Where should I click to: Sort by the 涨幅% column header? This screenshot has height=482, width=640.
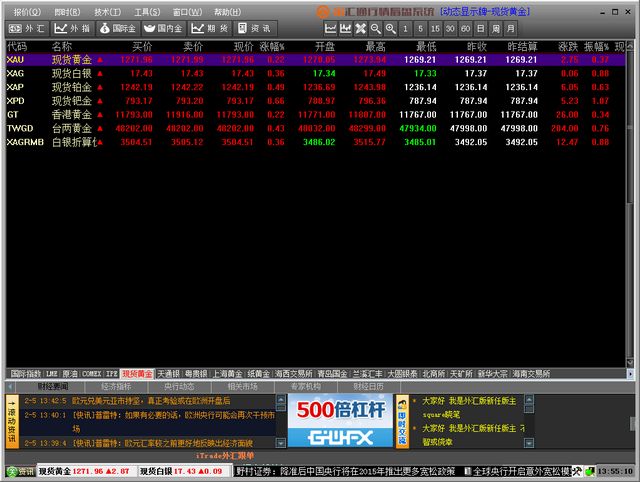click(272, 47)
